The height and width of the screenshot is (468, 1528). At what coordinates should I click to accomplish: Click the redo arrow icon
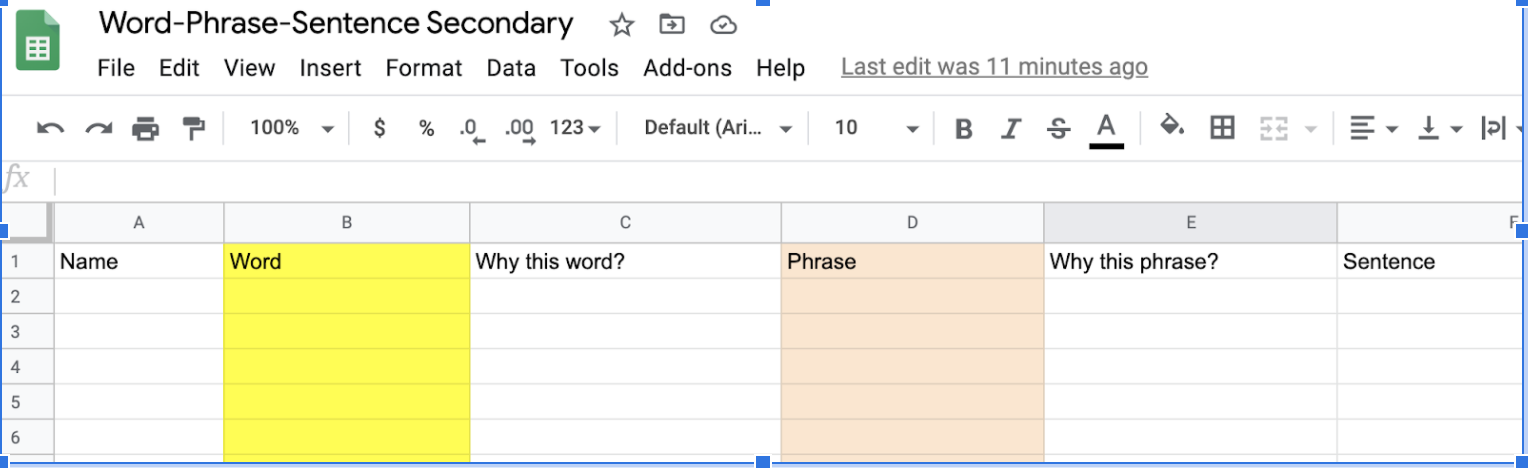click(x=98, y=128)
